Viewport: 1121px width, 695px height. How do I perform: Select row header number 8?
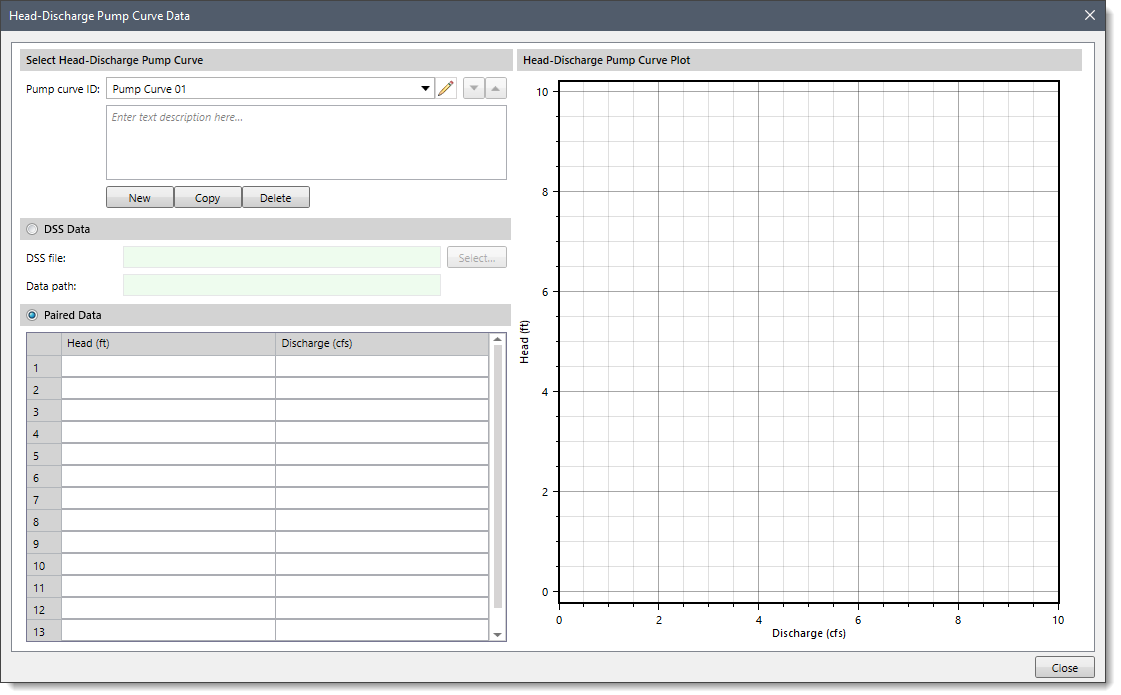[44, 521]
